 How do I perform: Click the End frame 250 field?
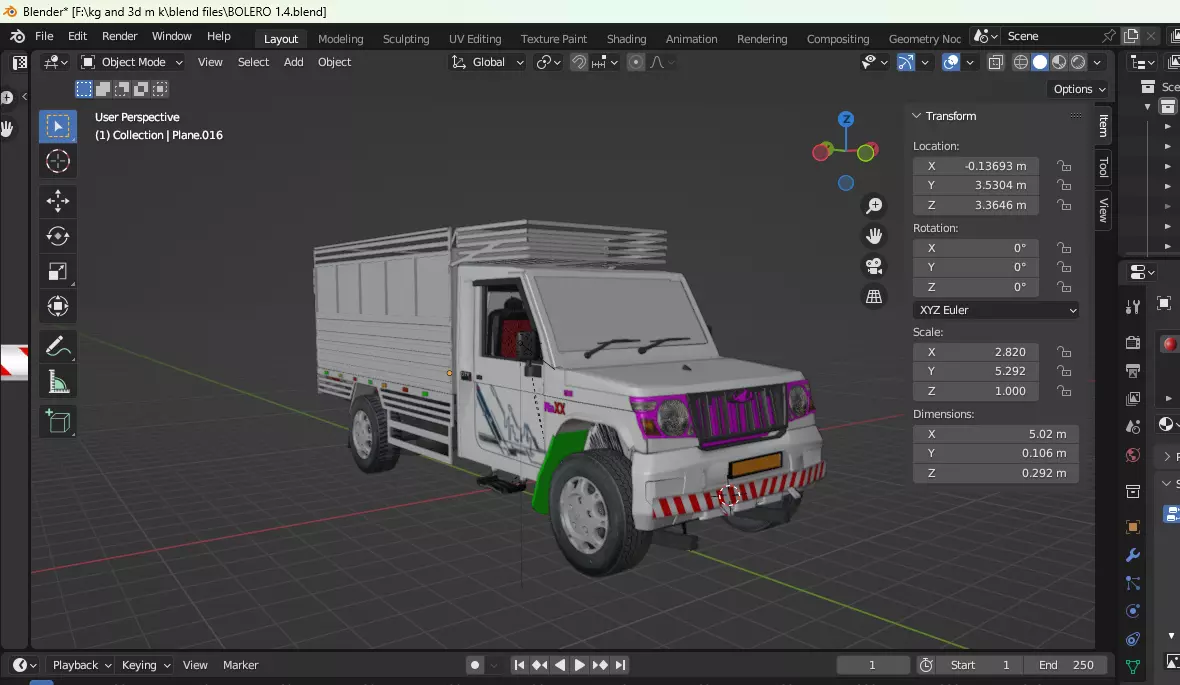(1066, 665)
